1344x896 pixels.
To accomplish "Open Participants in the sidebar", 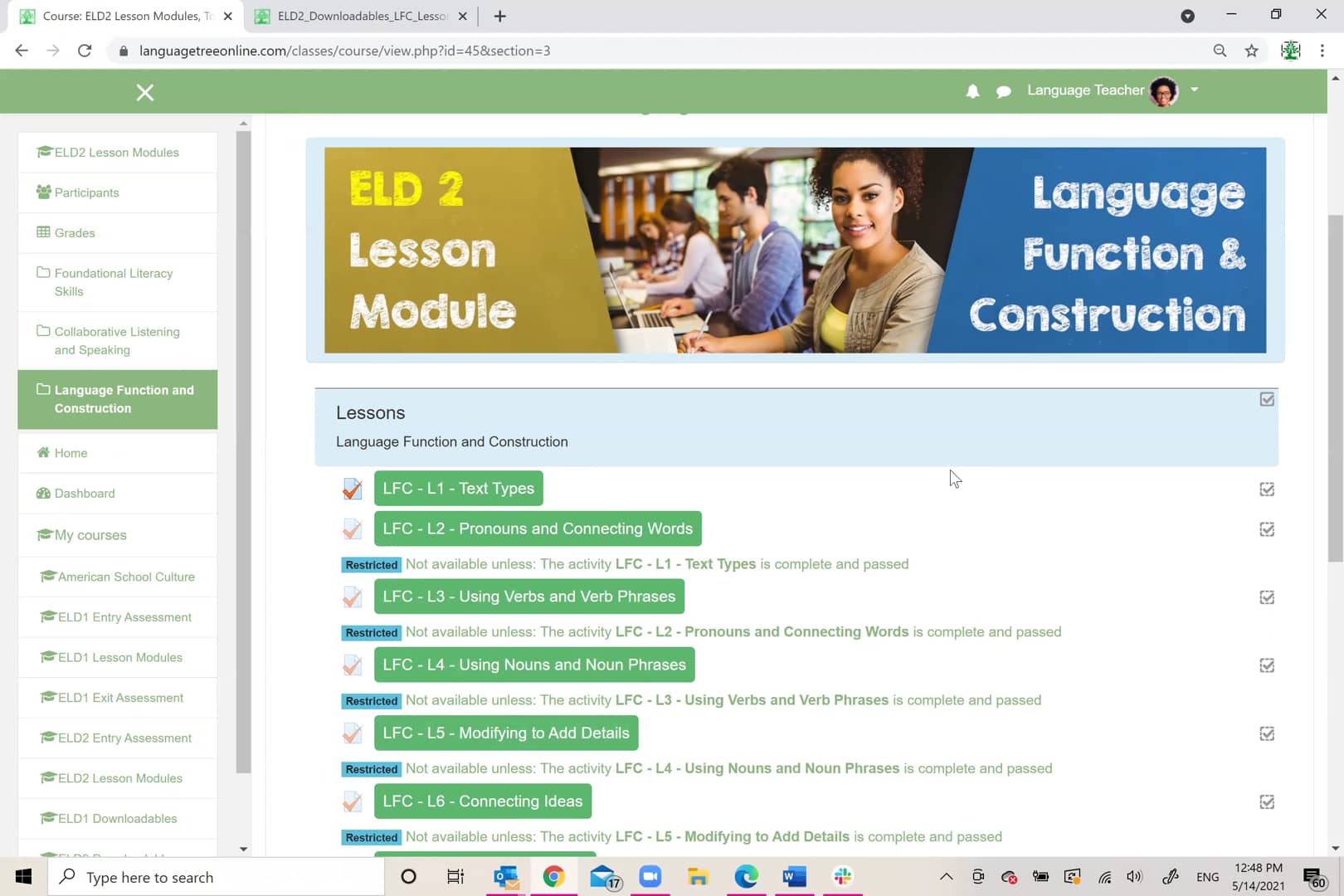I will coord(117,192).
